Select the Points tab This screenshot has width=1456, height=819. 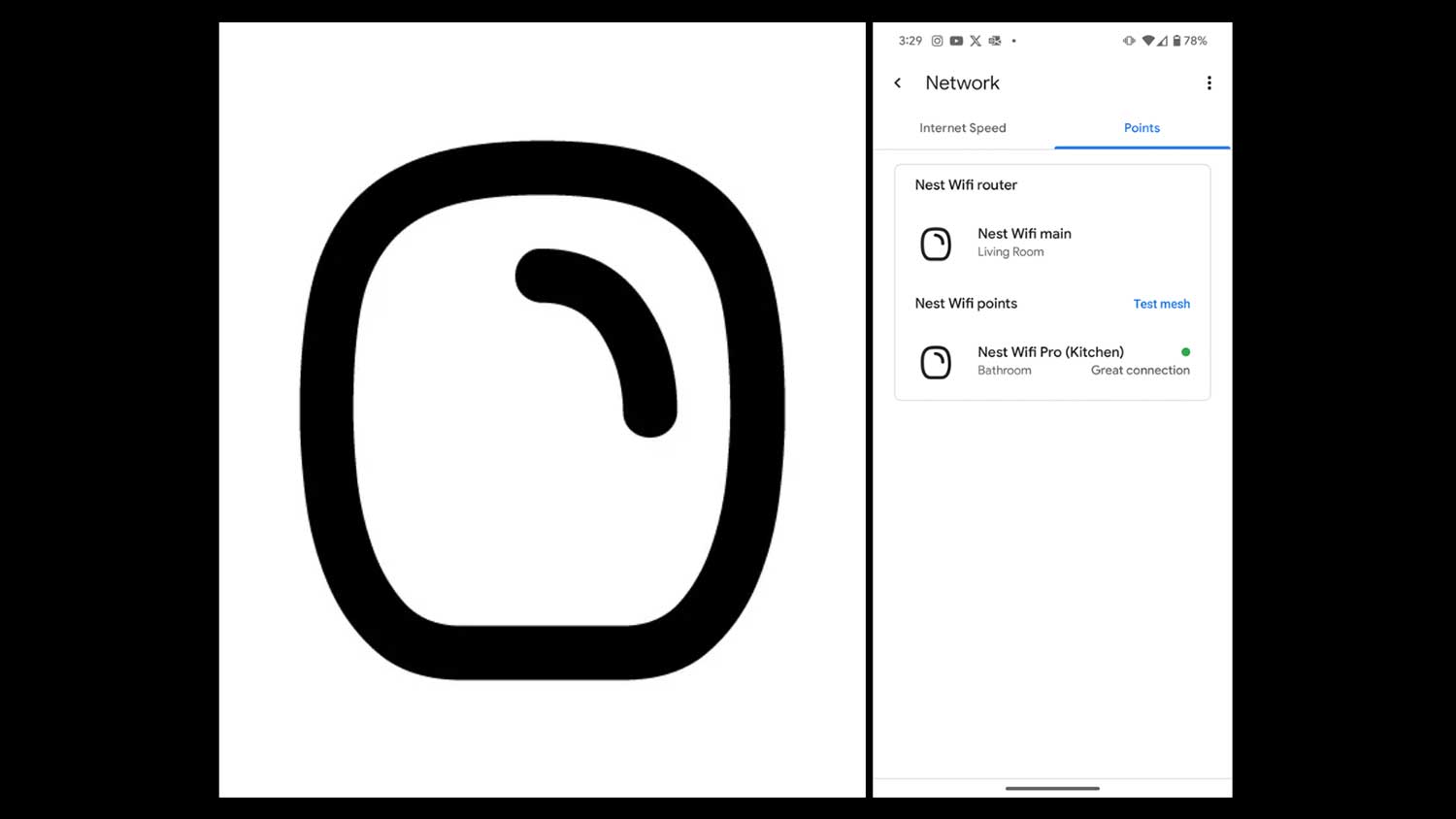(x=1142, y=128)
